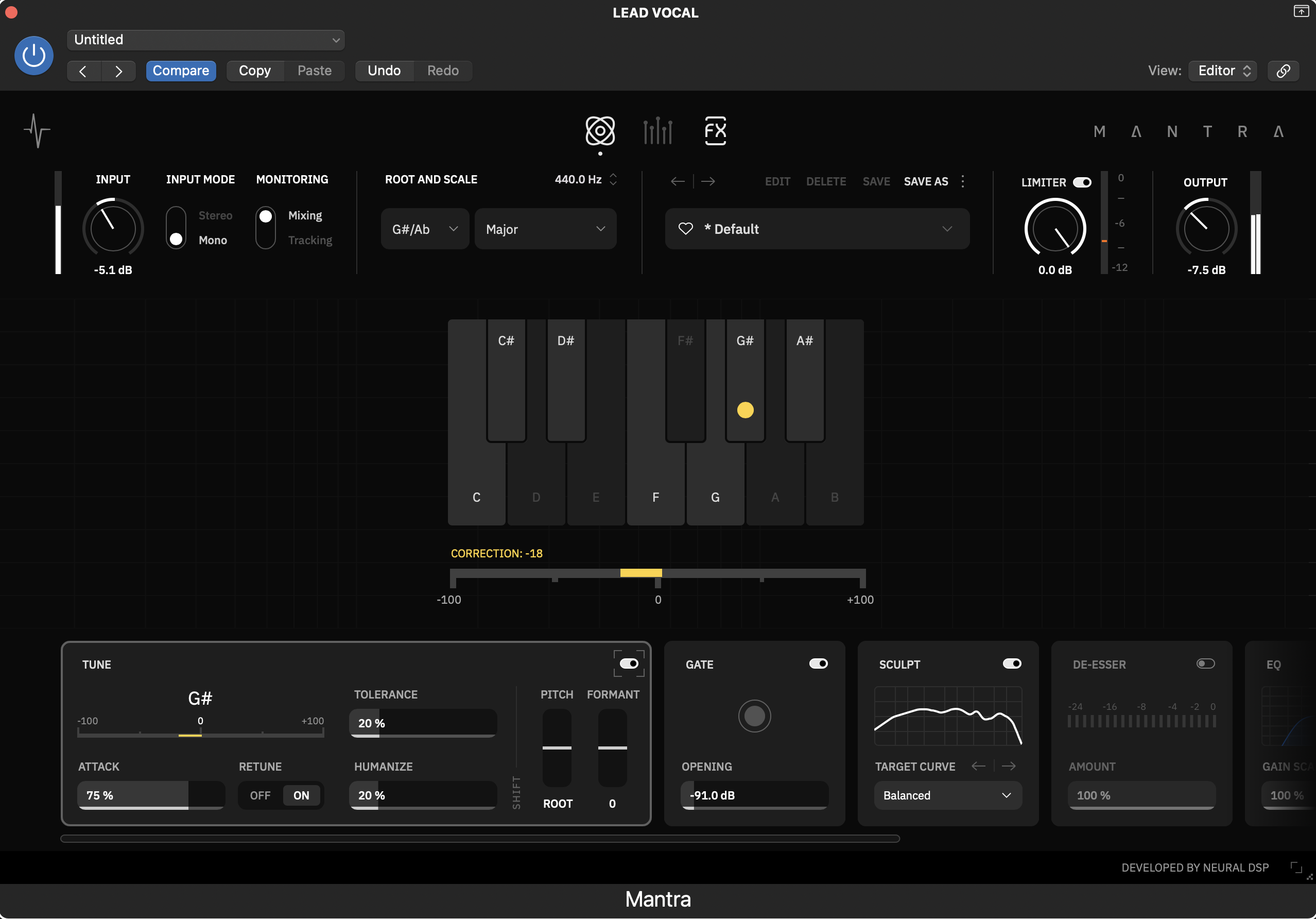Viewport: 1316px width, 919px height.
Task: Click the expand window icon top right
Action: 1301,11
